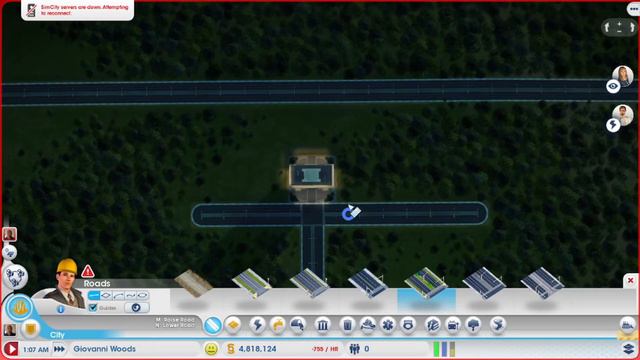640x360 pixels.
Task: Select the circular road drawing tool
Action: tap(143, 295)
